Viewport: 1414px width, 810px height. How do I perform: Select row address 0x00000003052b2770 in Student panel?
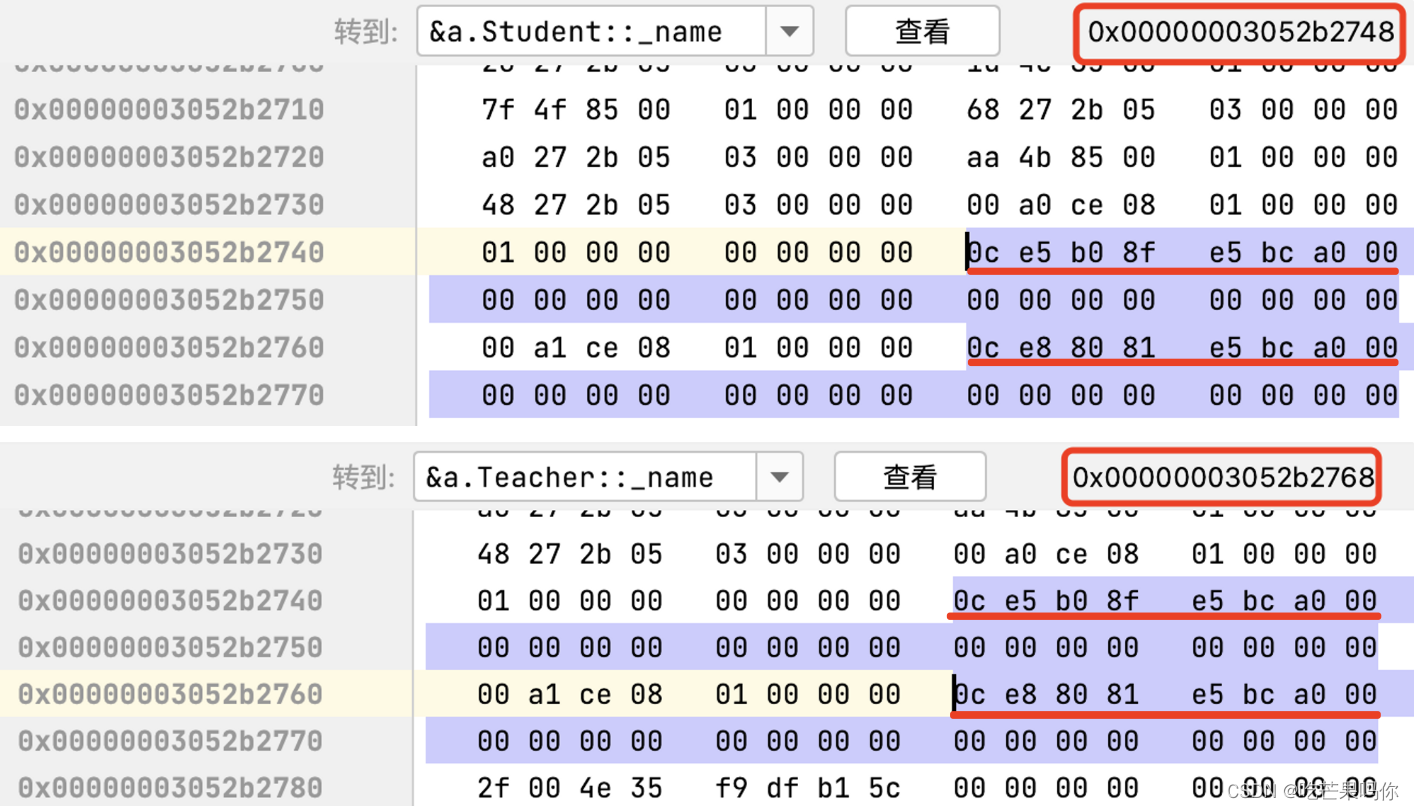(169, 395)
